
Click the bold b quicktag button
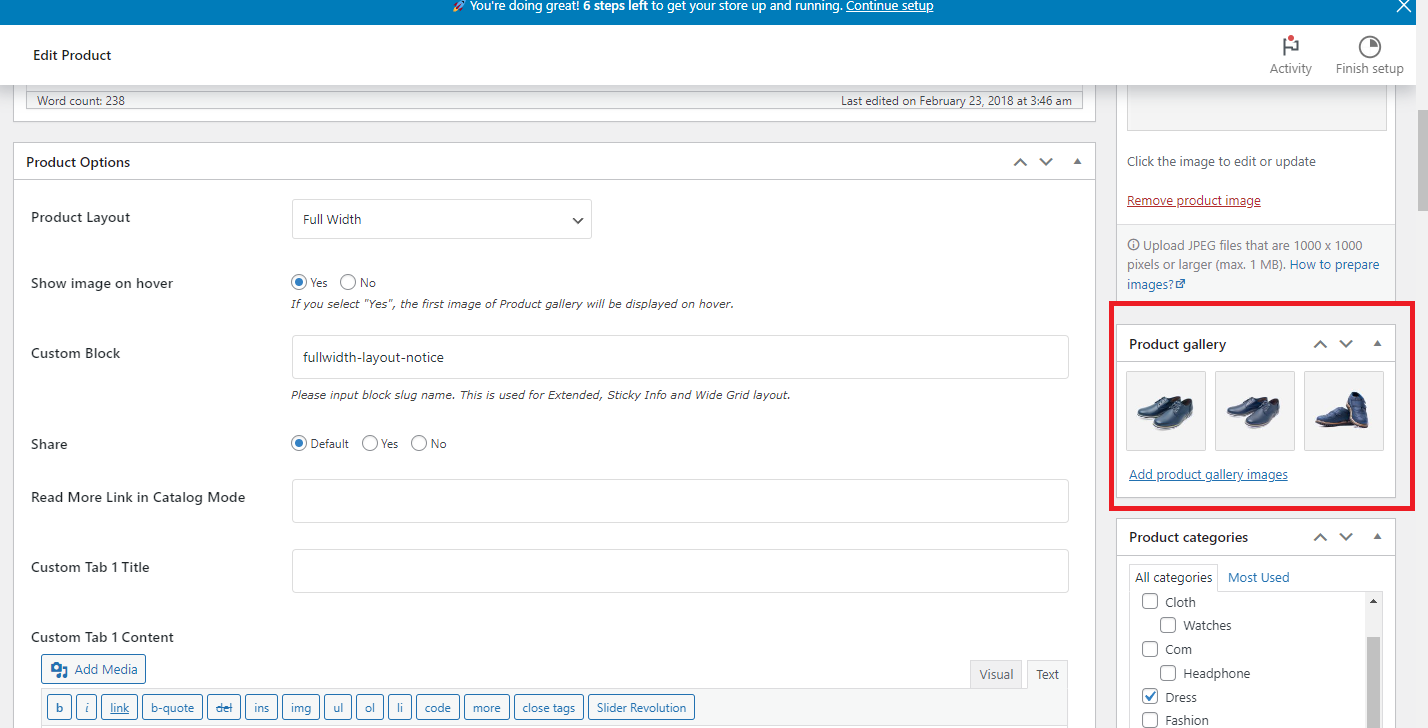(x=59, y=708)
